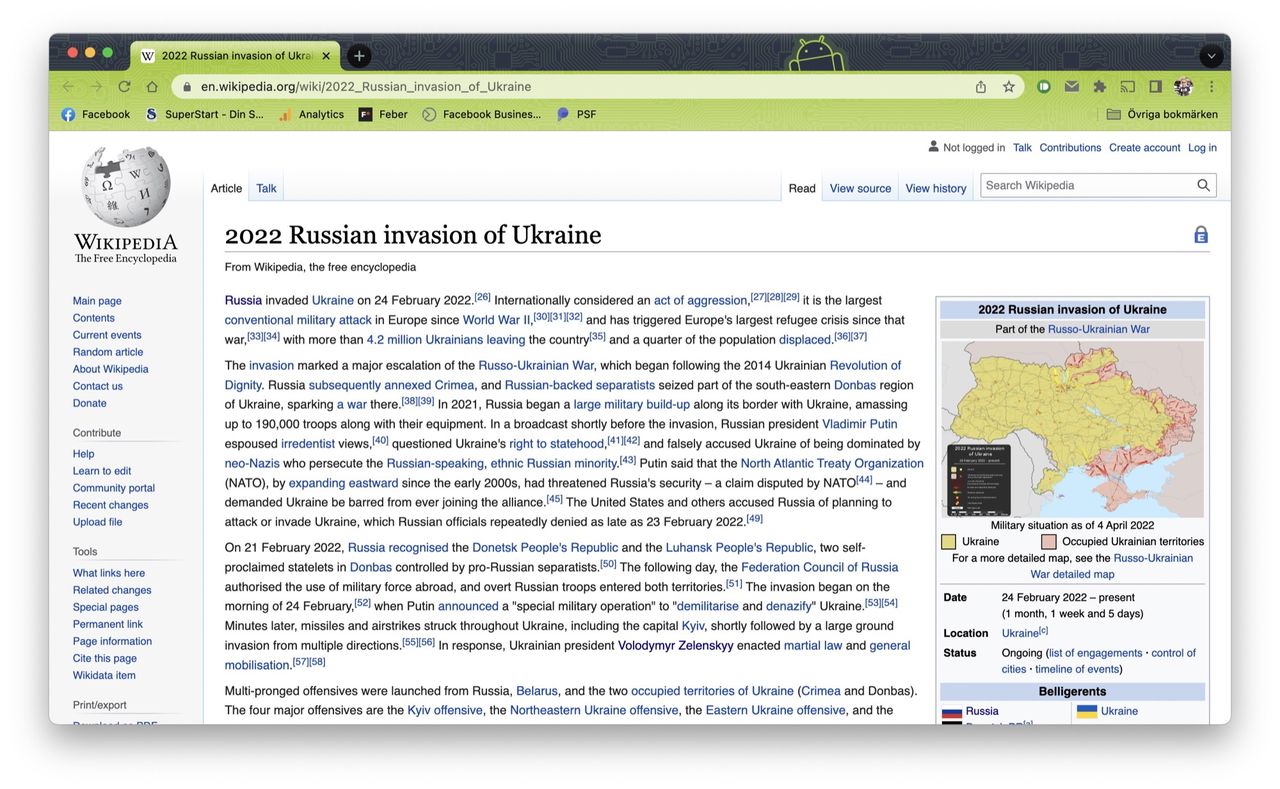The image size is (1280, 789).
Task: Click the Wikipedia search magnifier
Action: point(1203,185)
